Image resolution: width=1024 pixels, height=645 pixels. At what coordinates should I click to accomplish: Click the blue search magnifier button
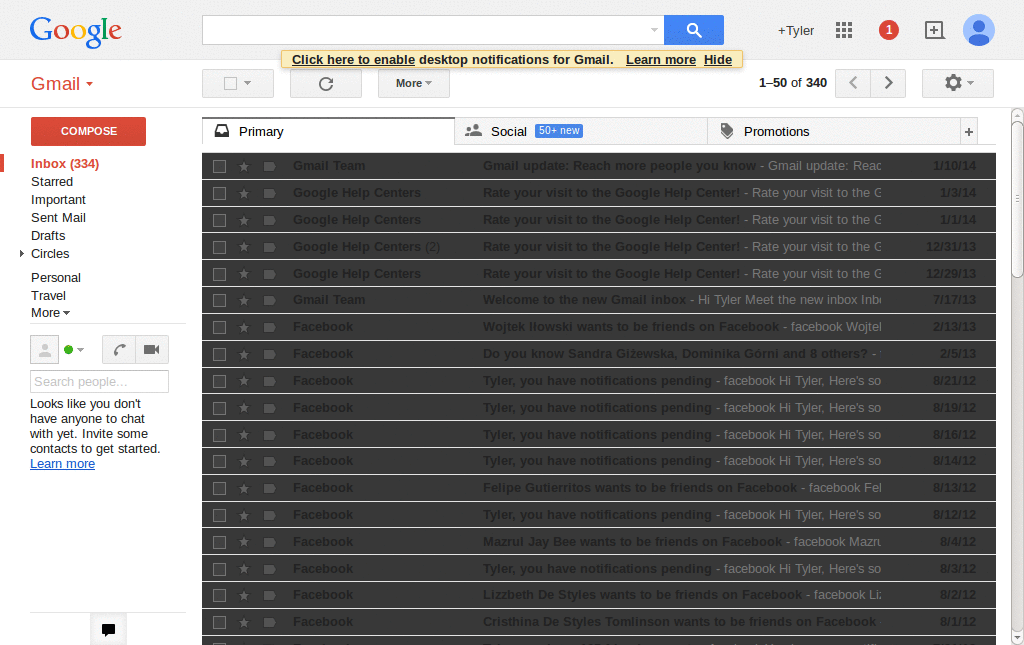pos(694,30)
